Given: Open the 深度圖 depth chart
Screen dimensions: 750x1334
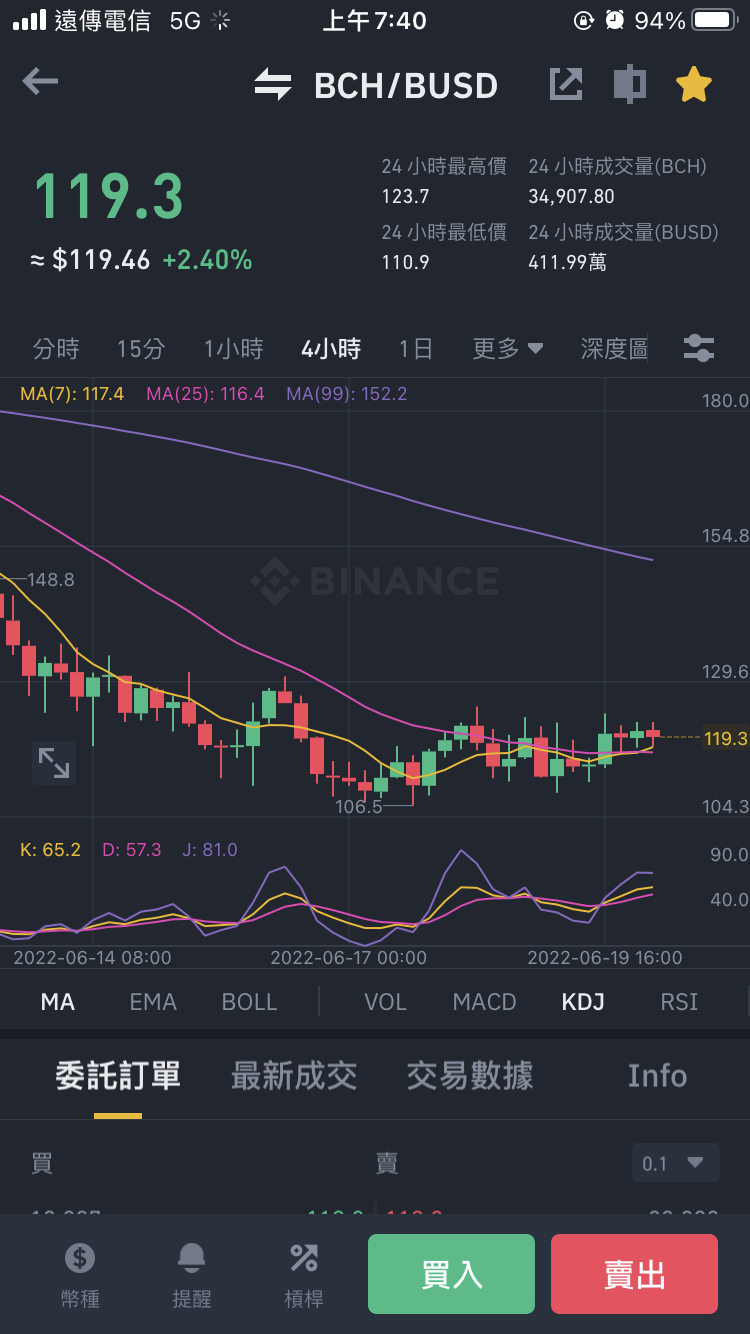Looking at the screenshot, I should pos(614,348).
